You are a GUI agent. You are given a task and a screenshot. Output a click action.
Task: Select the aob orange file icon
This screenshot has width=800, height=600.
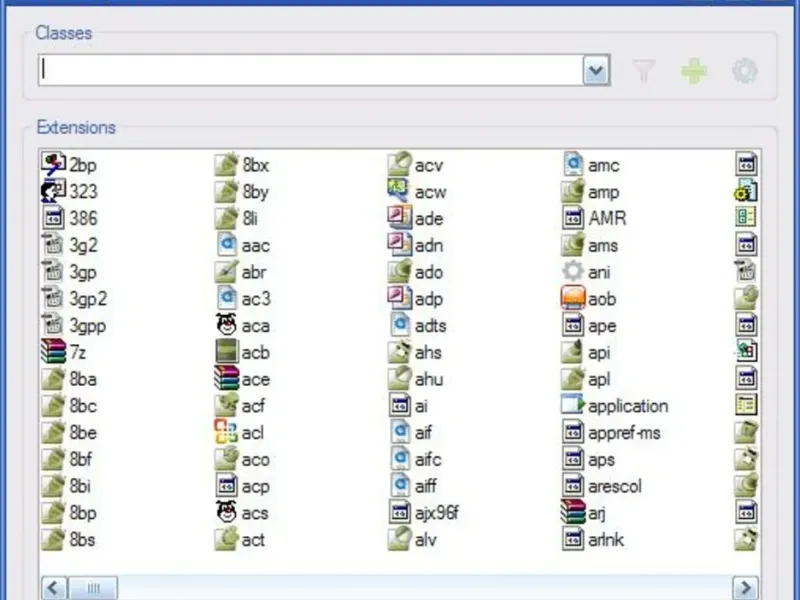(x=573, y=298)
